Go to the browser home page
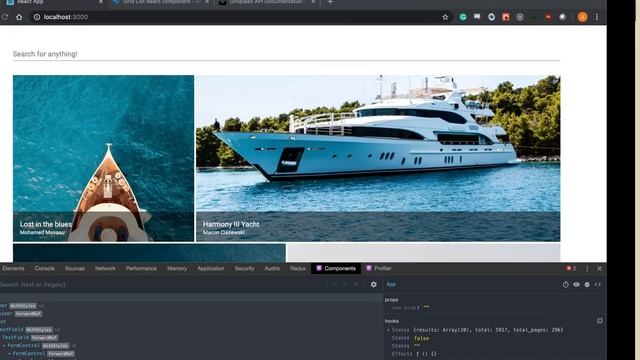Viewport: 640px width, 360px height. tap(19, 17)
